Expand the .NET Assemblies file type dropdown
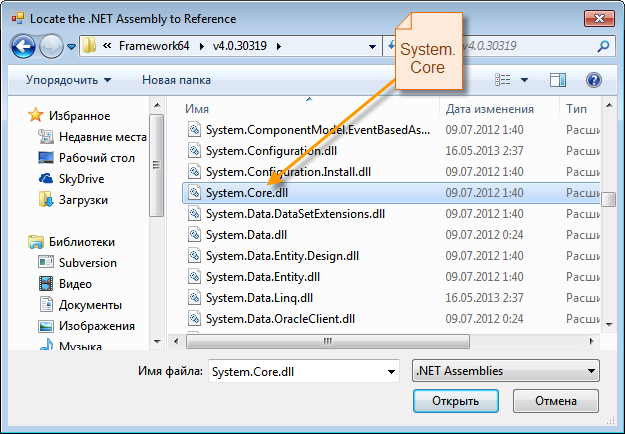The image size is (625, 434). [x=505, y=371]
